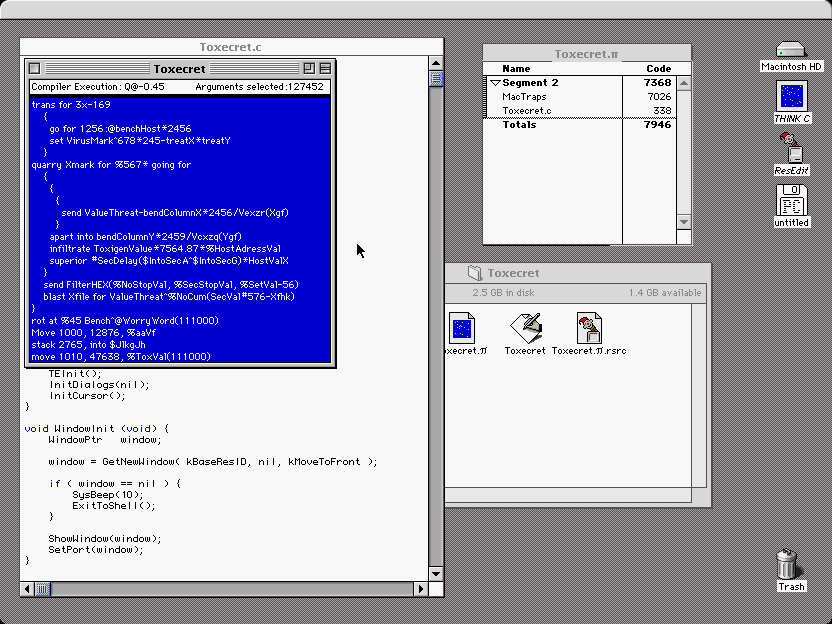The image size is (832, 624).
Task: Click '1.4 GB available' text
Action: [x=665, y=292]
